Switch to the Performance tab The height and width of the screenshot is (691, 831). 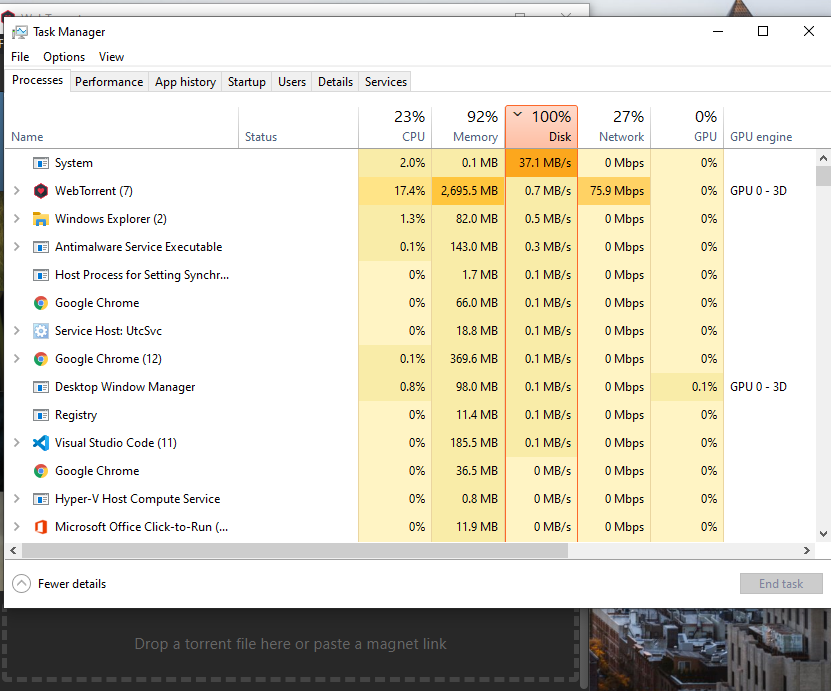[109, 82]
